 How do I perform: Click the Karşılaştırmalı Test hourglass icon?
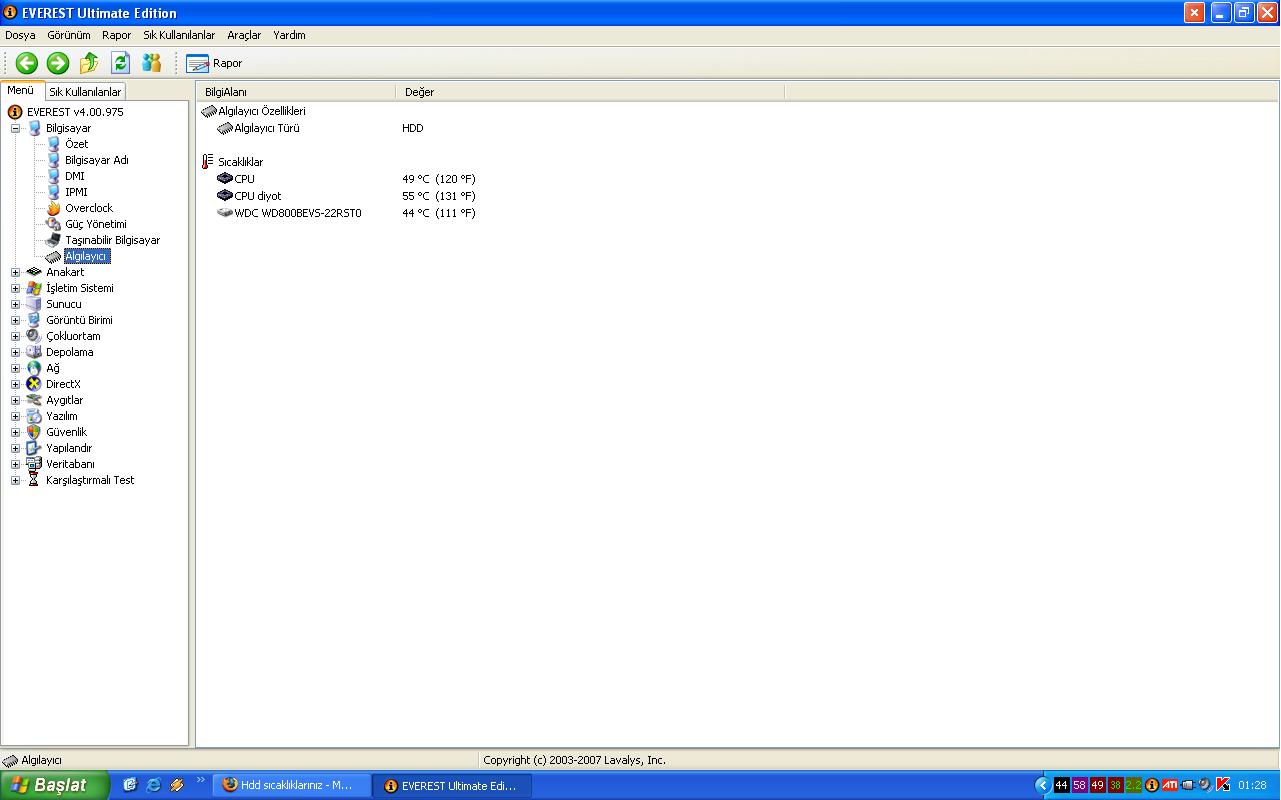pyautogui.click(x=34, y=480)
